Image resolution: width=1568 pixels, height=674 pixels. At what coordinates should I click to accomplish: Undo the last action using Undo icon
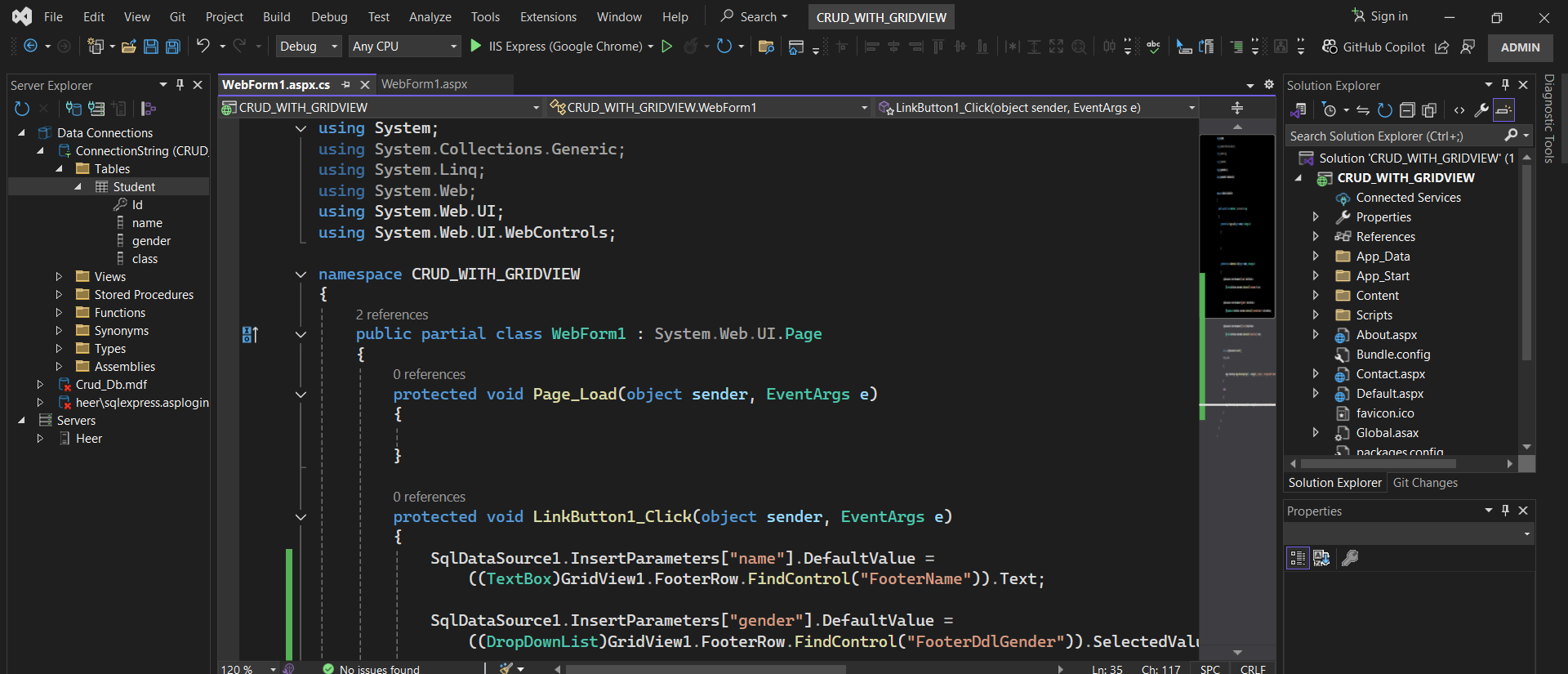point(203,46)
